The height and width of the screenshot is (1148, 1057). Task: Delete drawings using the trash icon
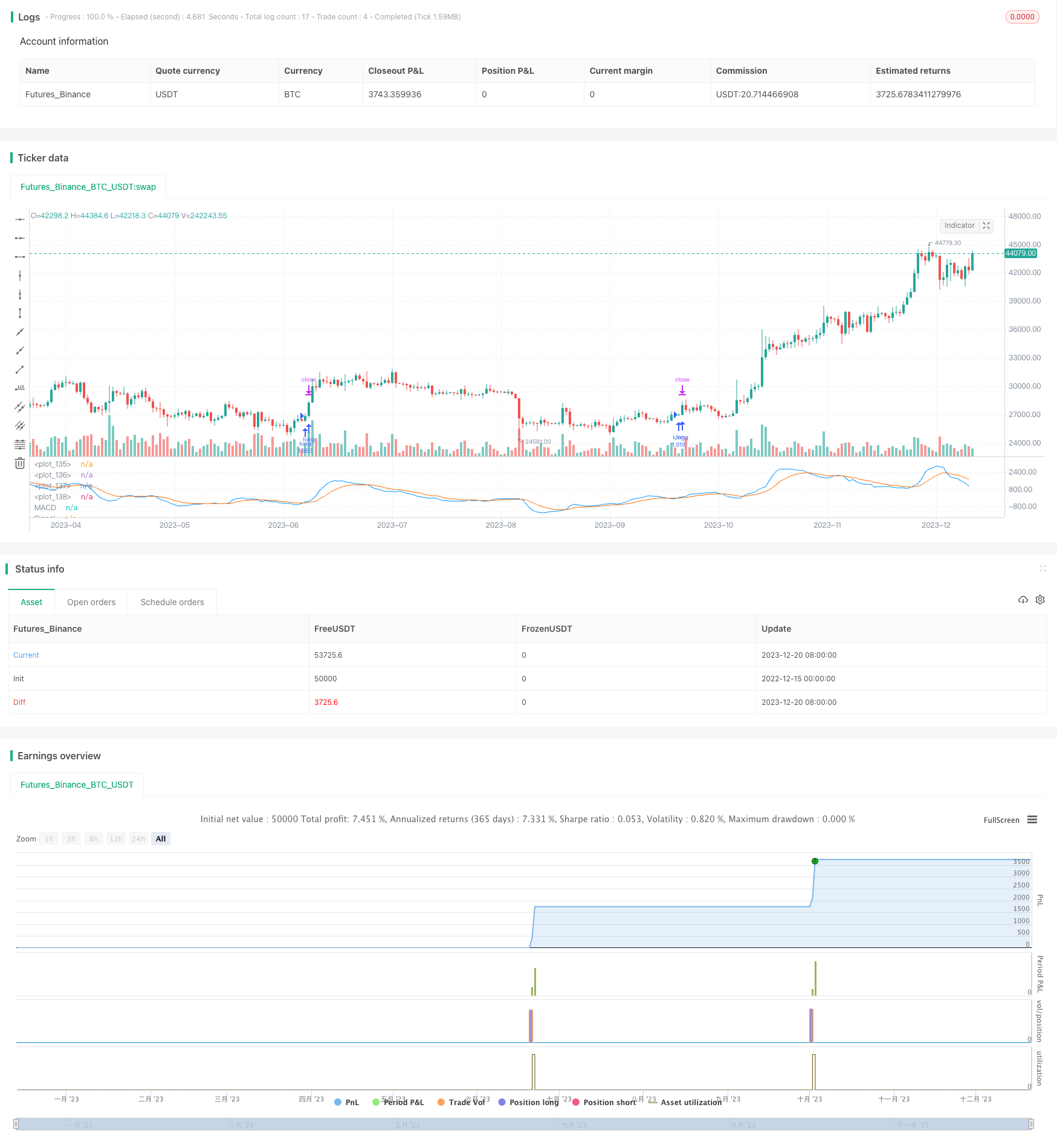(x=20, y=462)
